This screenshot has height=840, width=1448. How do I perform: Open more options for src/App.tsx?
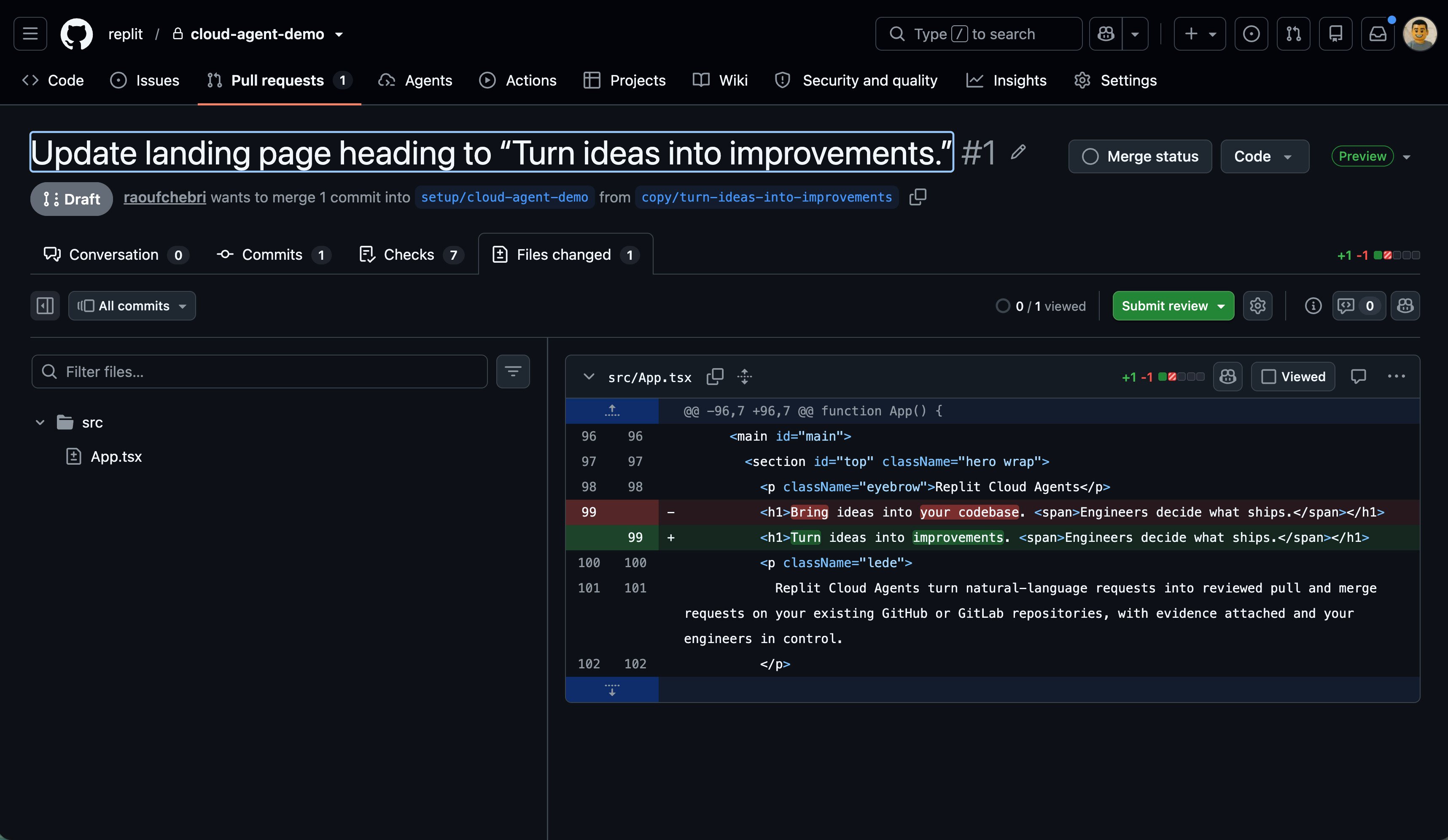coord(1396,377)
